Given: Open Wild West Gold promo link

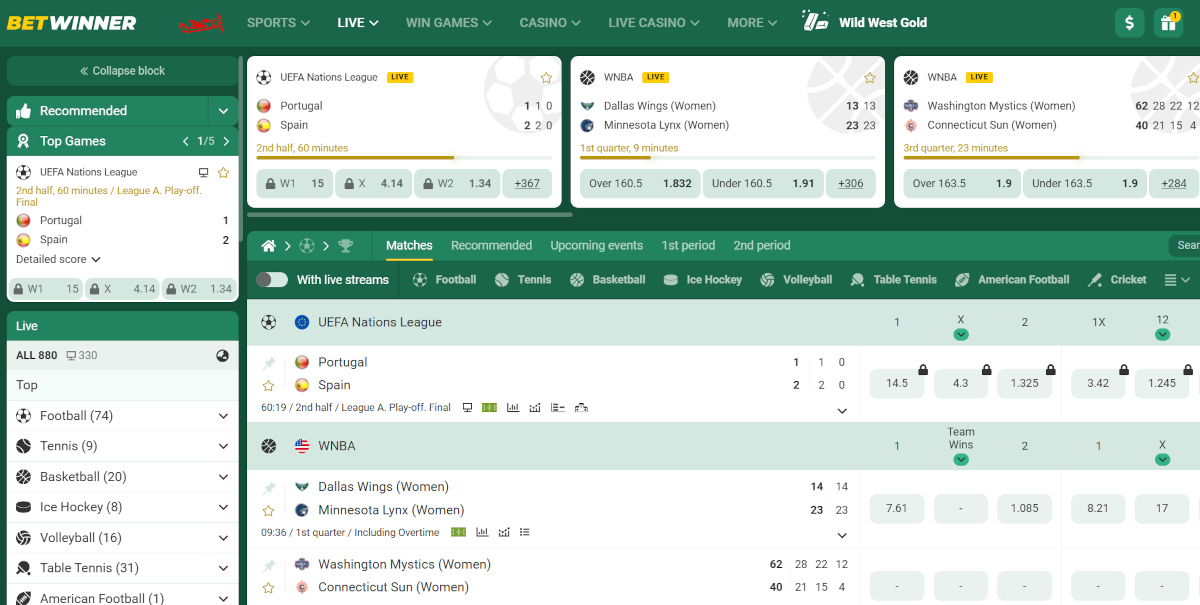Looking at the screenshot, I should (865, 22).
